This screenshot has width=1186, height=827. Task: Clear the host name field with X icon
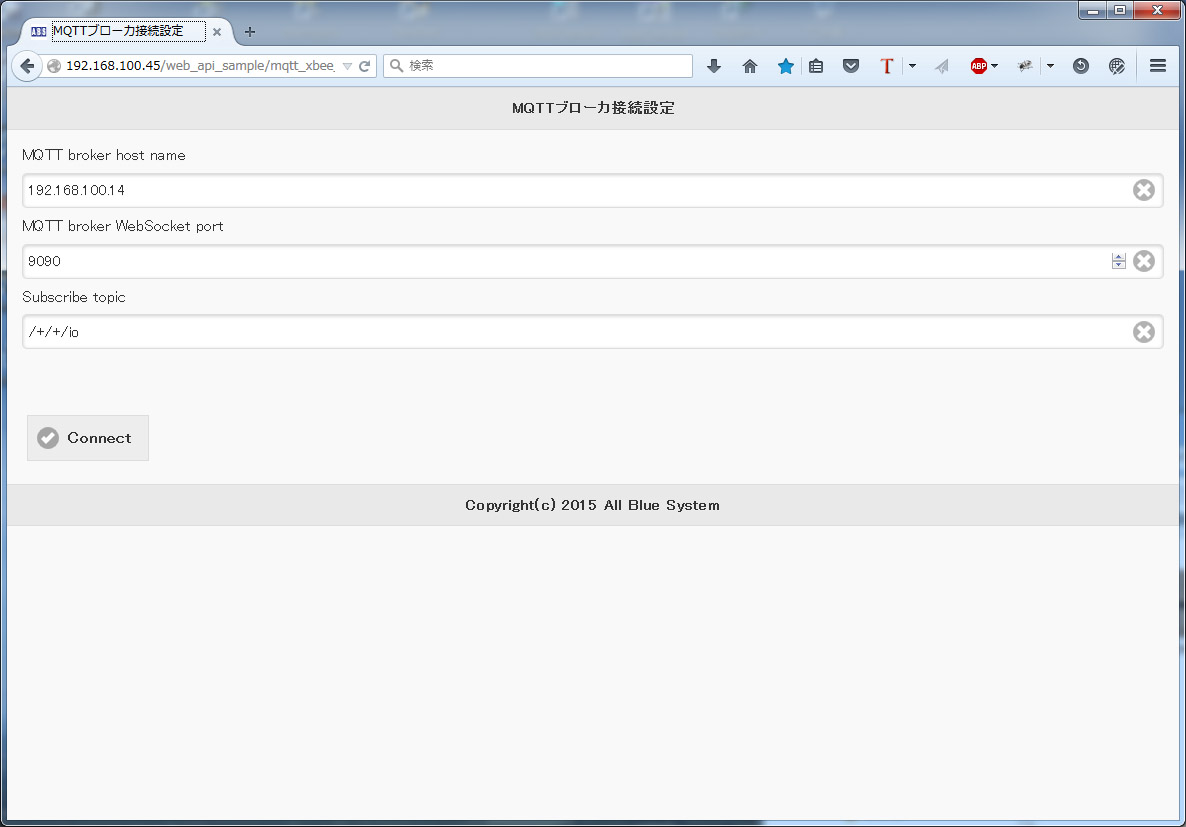tap(1144, 190)
